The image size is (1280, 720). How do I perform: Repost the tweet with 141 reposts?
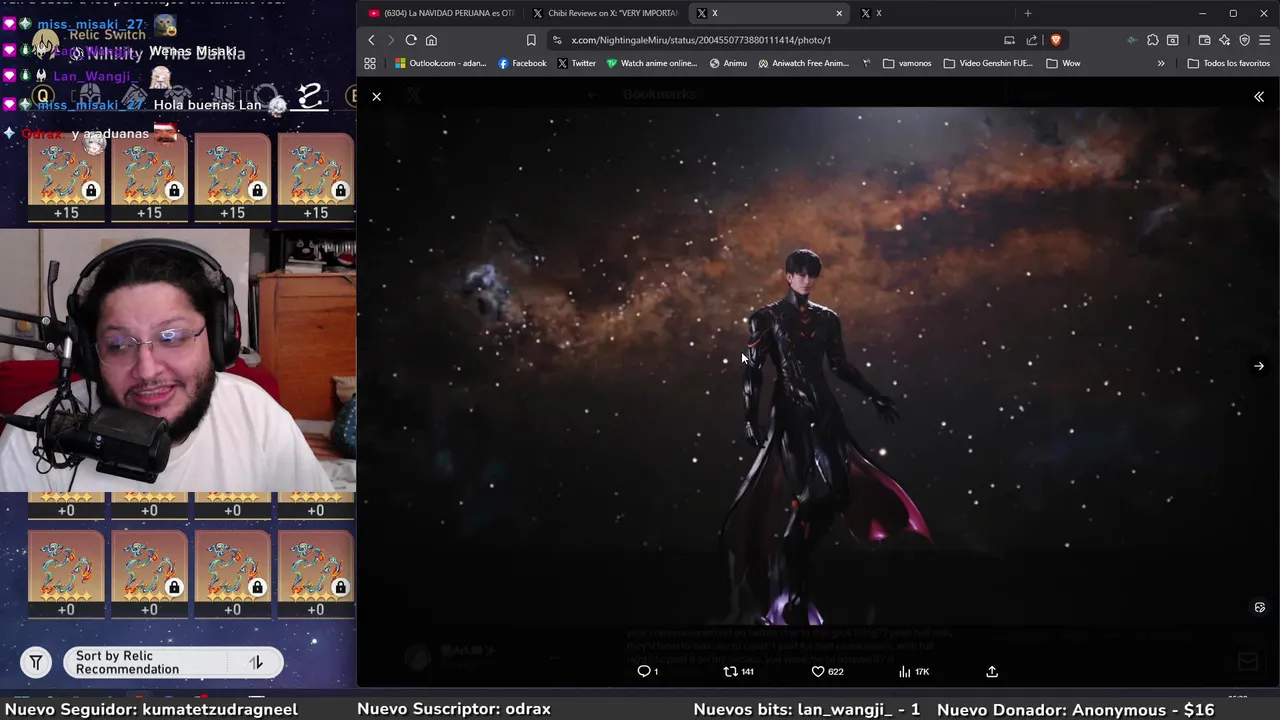click(738, 672)
